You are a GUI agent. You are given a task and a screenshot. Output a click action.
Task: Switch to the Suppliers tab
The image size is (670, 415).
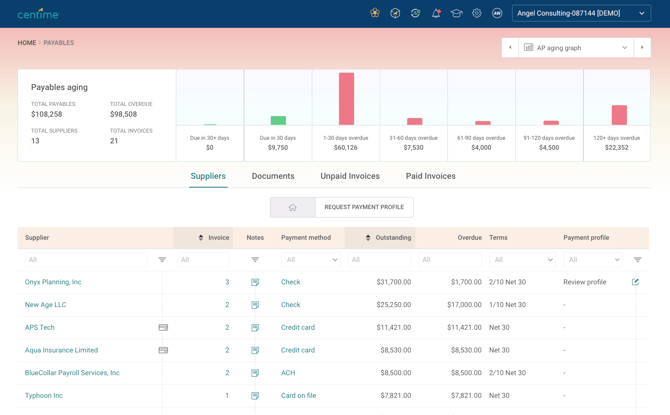208,176
